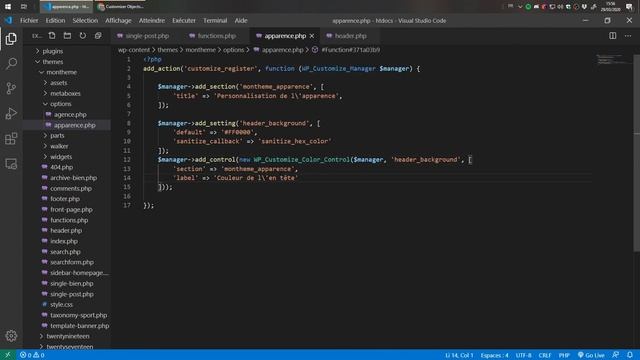Expand the parts folder
640x360 pixels.
57,136
